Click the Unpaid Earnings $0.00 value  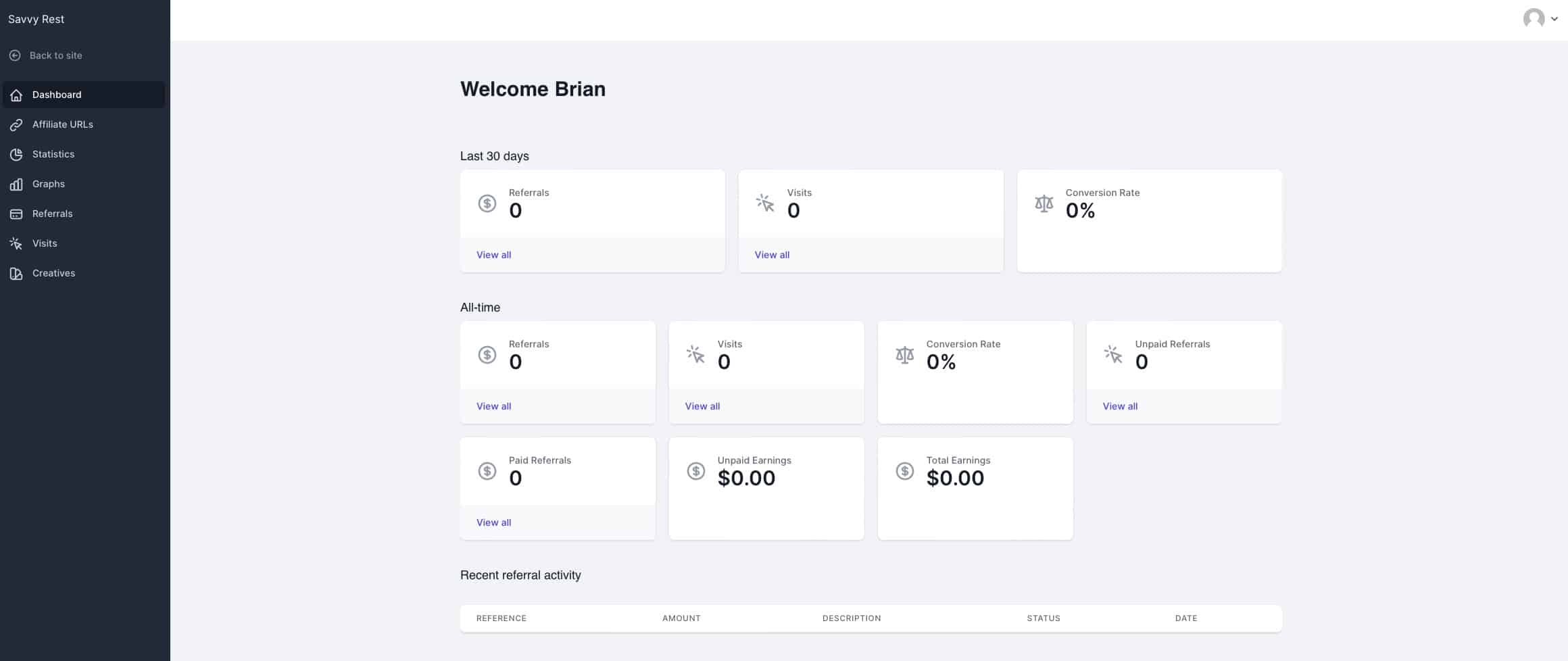click(x=746, y=479)
